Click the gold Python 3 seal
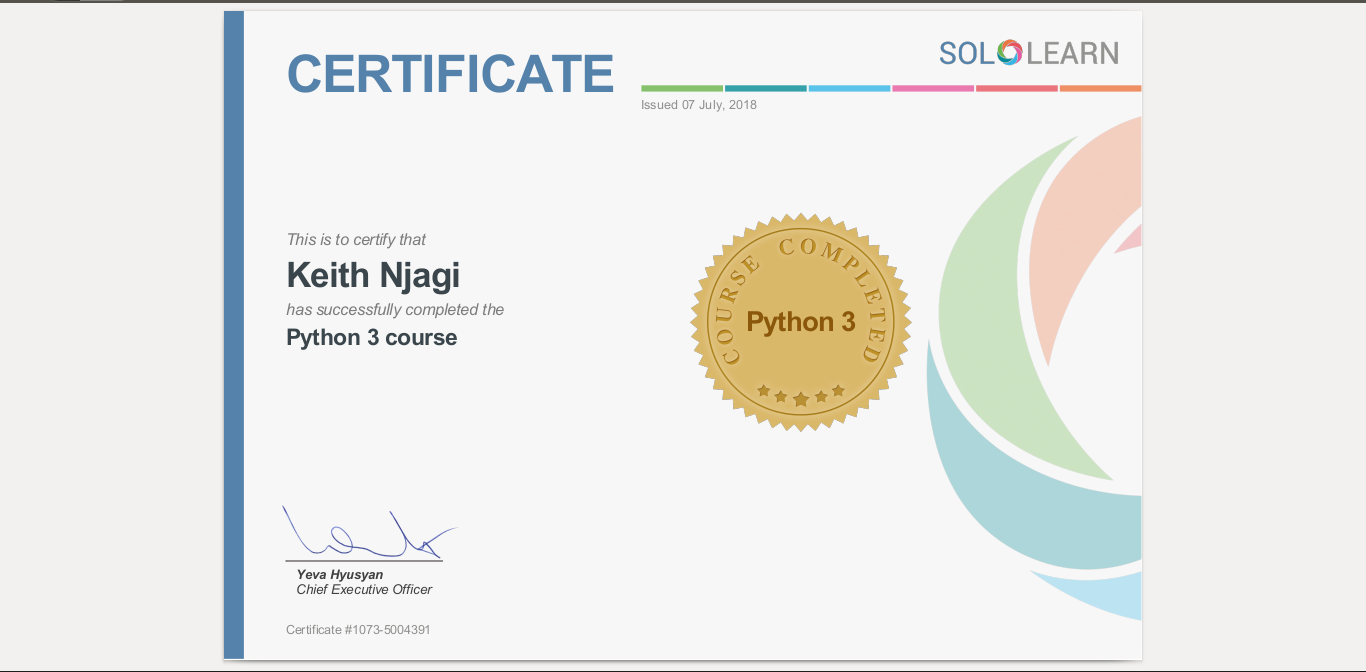Image resolution: width=1366 pixels, height=672 pixels. [801, 322]
